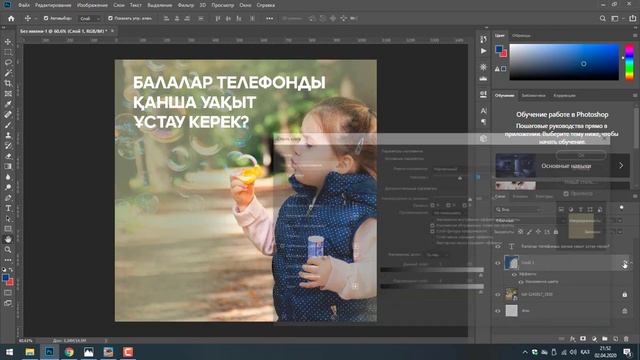640x360 pixels.
Task: Select the Hand tool
Action: click(x=8, y=239)
